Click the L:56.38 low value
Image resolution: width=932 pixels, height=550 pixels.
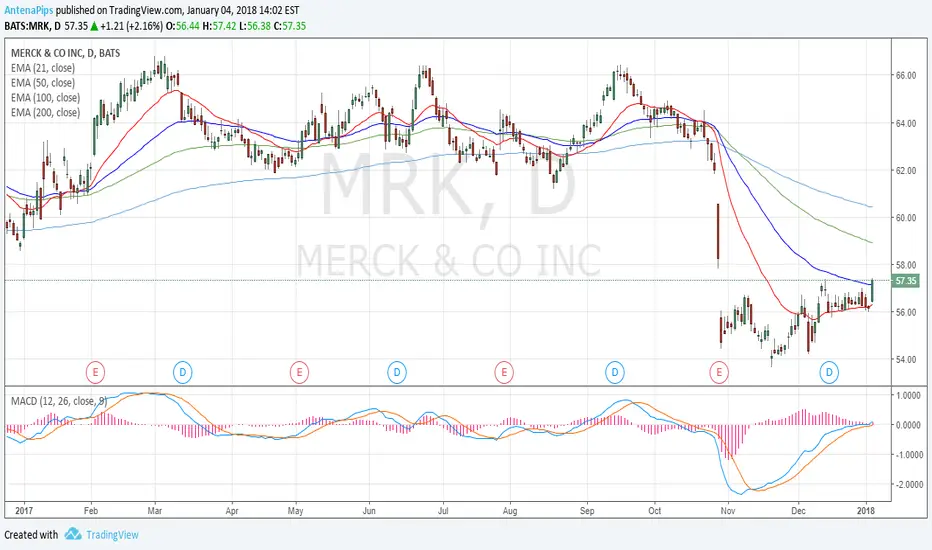(254, 26)
